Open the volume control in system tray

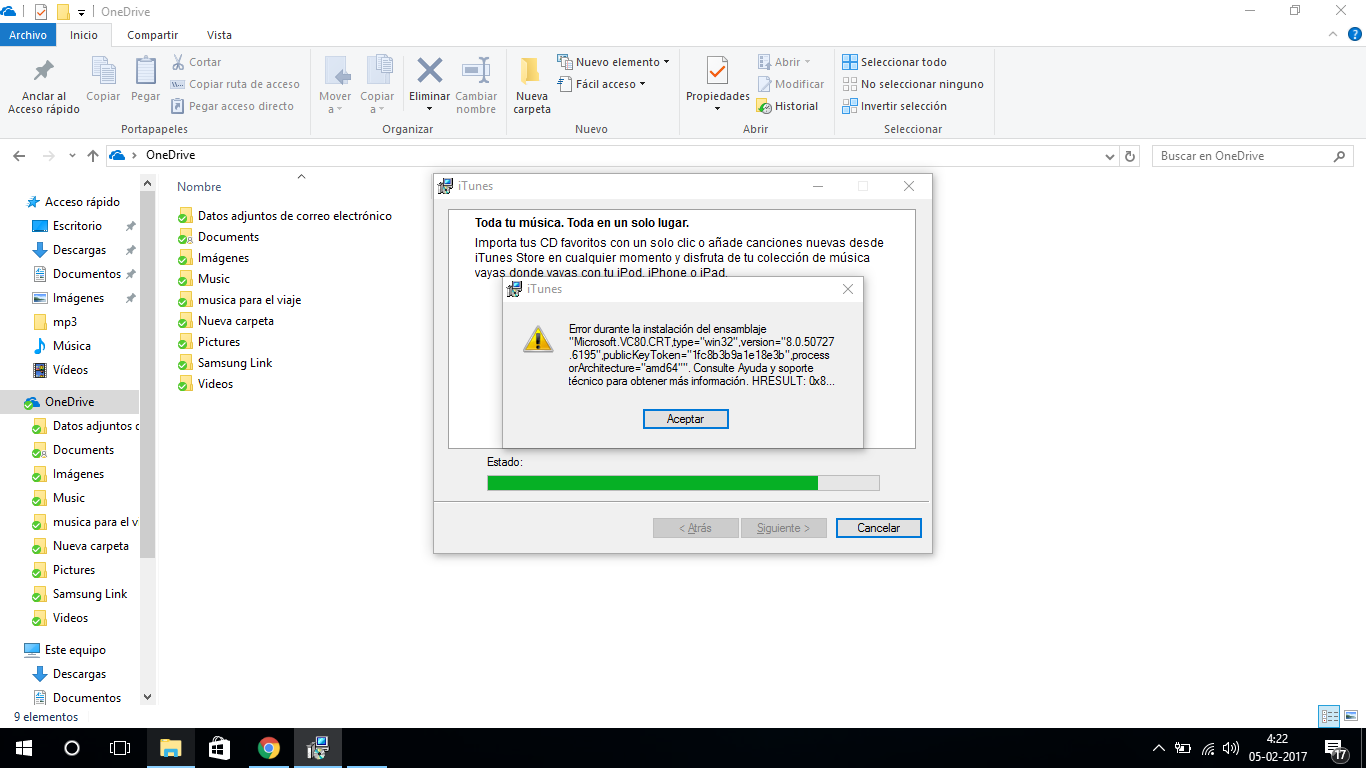point(1231,748)
